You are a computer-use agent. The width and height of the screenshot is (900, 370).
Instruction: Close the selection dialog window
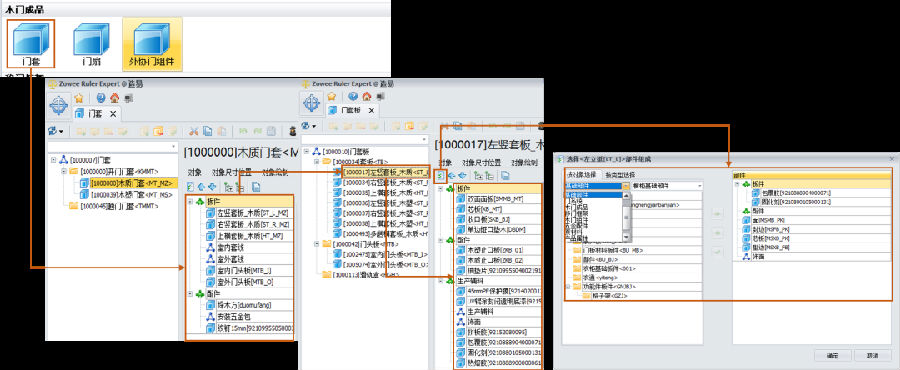tap(891, 158)
